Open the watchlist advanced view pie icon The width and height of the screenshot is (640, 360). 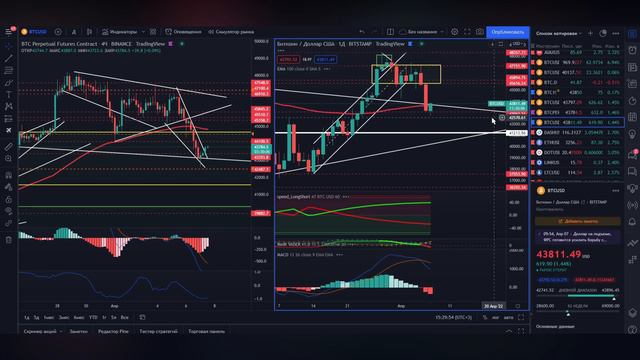tap(603, 33)
